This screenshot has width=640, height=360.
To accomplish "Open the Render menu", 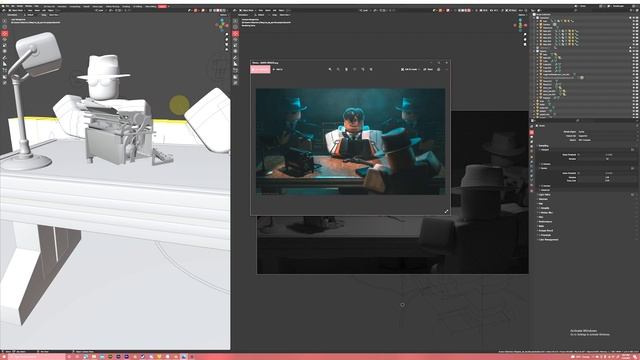I will pos(20,6).
